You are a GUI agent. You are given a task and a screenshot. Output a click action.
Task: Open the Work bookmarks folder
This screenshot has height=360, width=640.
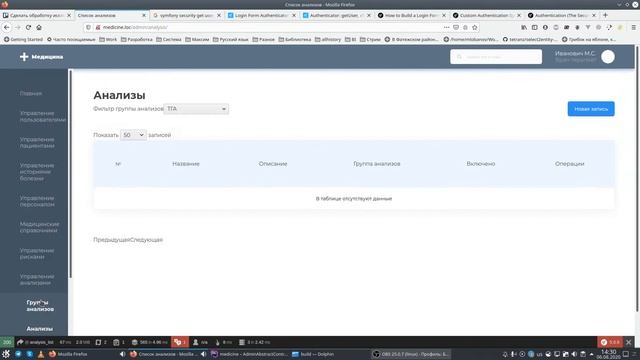click(x=108, y=40)
